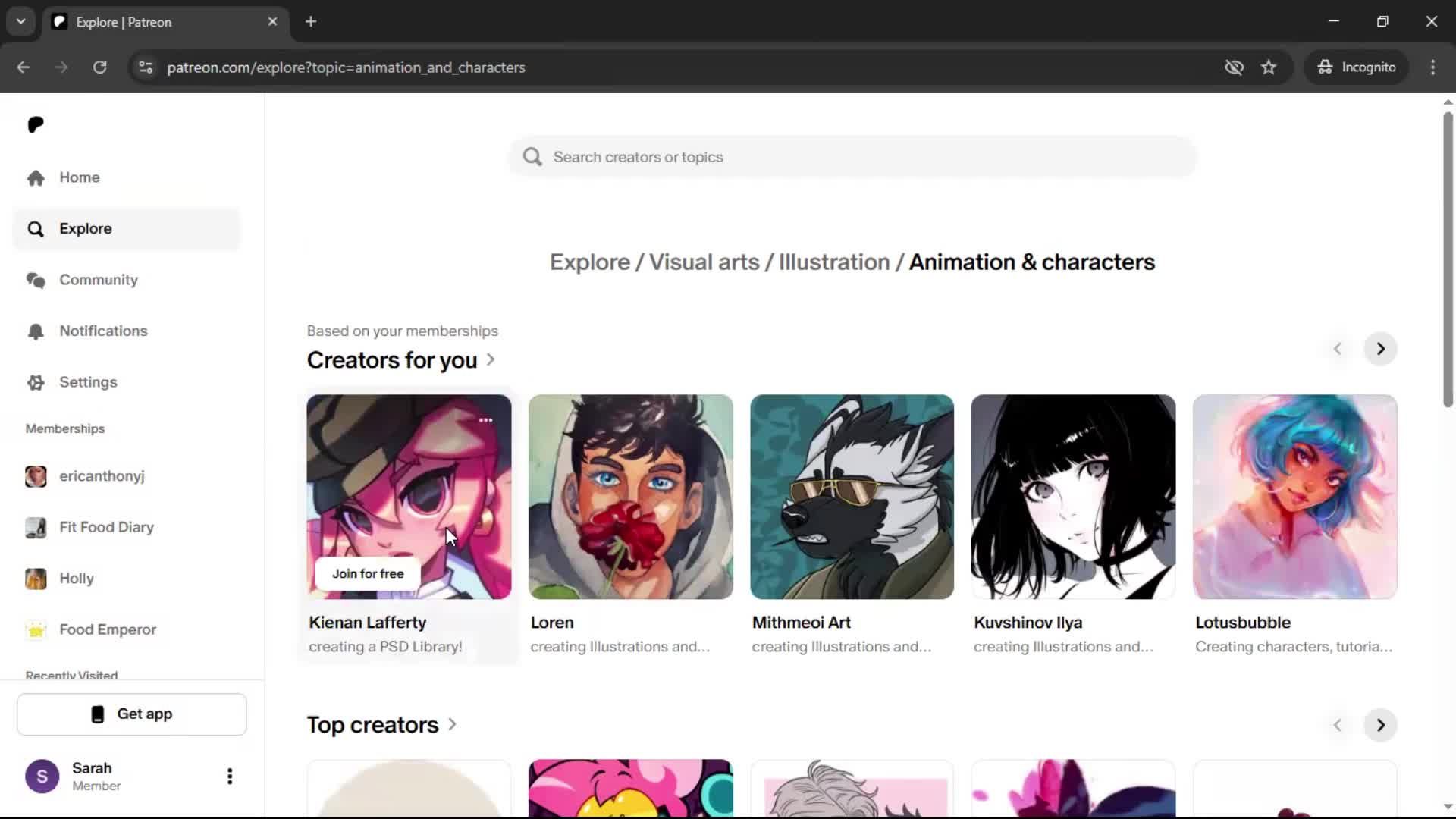Click Sarah's profile avatar

tap(42, 777)
